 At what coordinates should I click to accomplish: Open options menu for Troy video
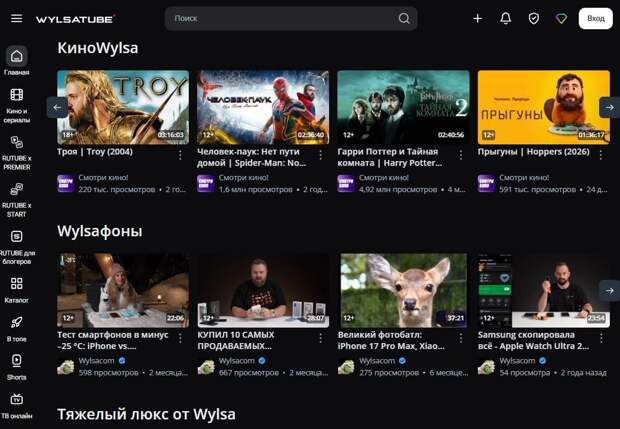click(x=180, y=155)
